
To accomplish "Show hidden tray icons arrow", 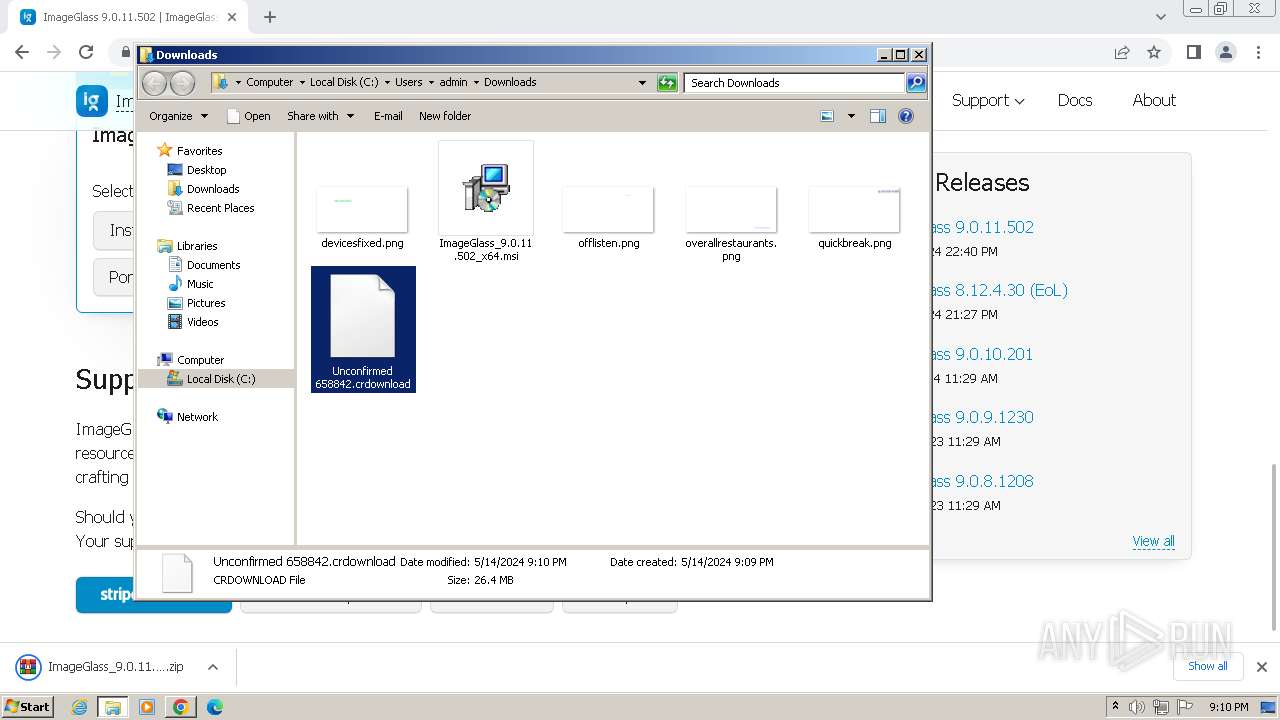I will [1115, 707].
